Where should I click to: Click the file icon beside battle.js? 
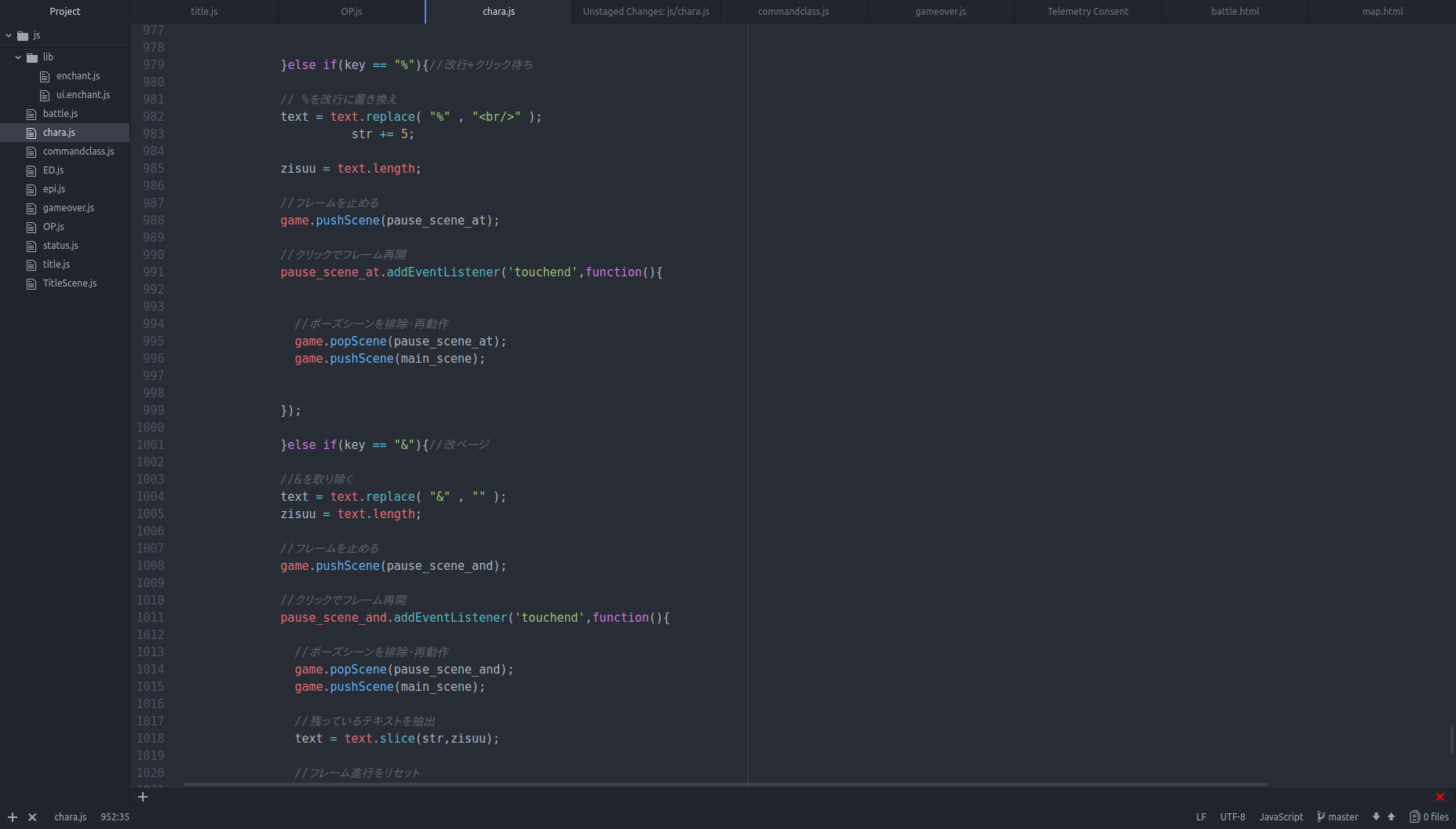tap(31, 115)
